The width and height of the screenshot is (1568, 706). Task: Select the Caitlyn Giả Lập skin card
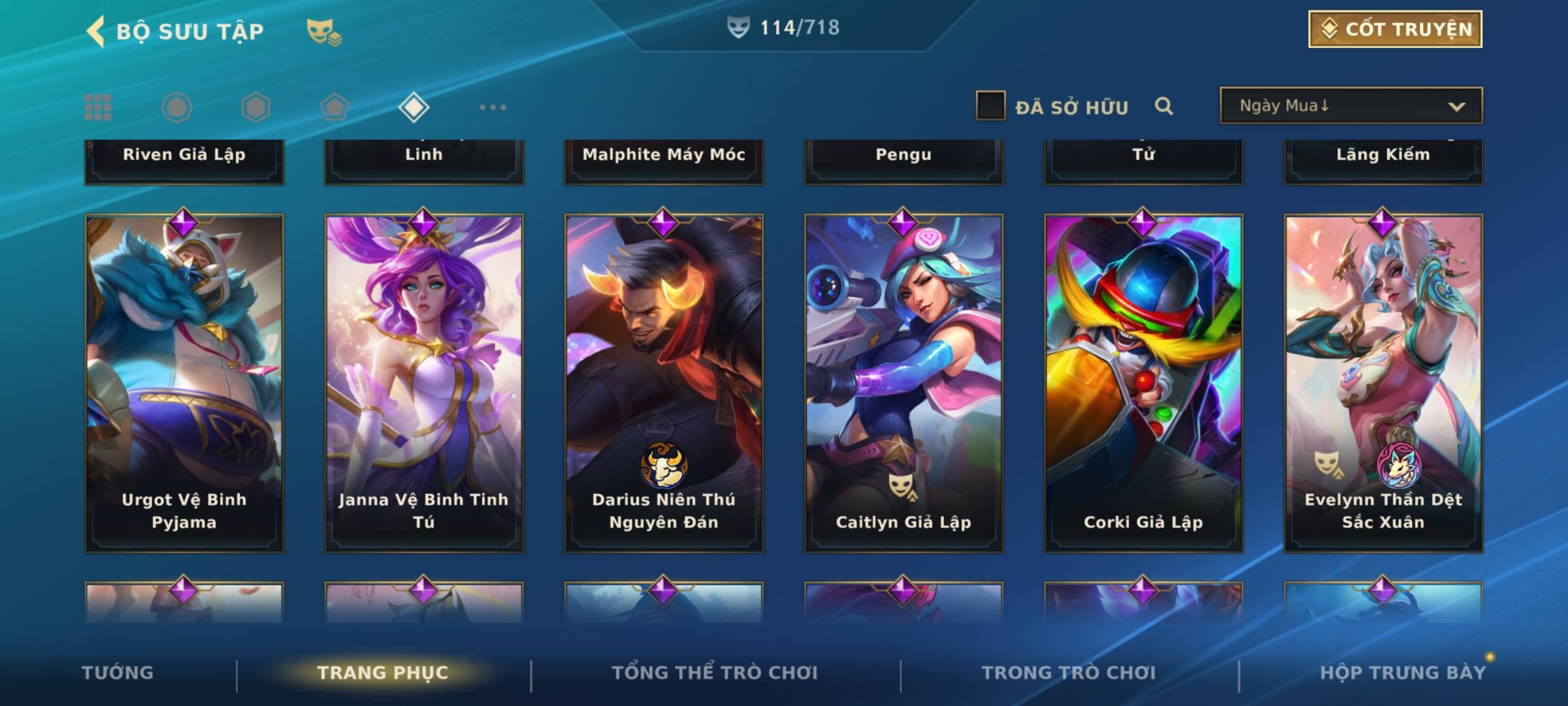tap(904, 383)
